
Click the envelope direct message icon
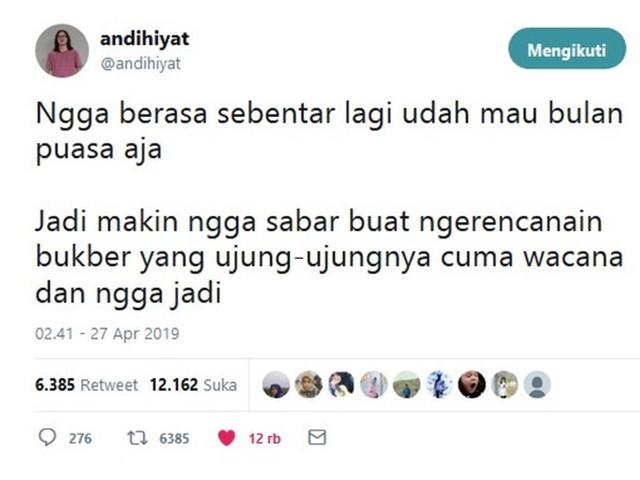click(x=317, y=437)
